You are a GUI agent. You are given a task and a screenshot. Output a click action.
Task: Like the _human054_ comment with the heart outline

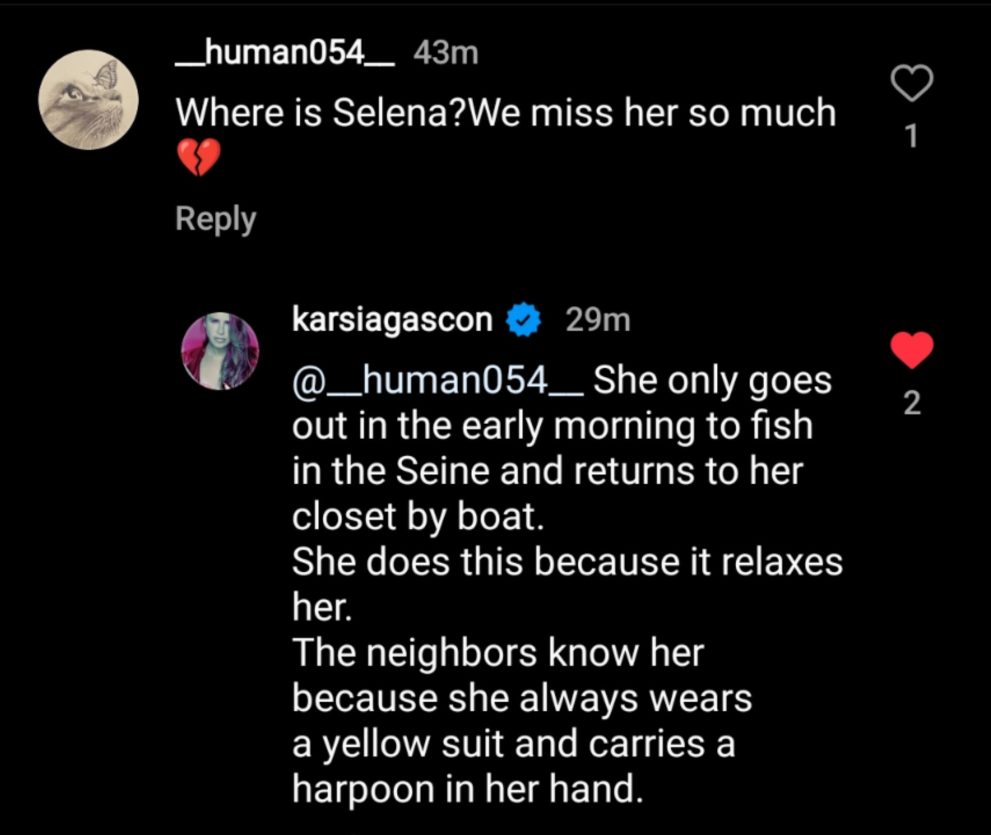[911, 84]
